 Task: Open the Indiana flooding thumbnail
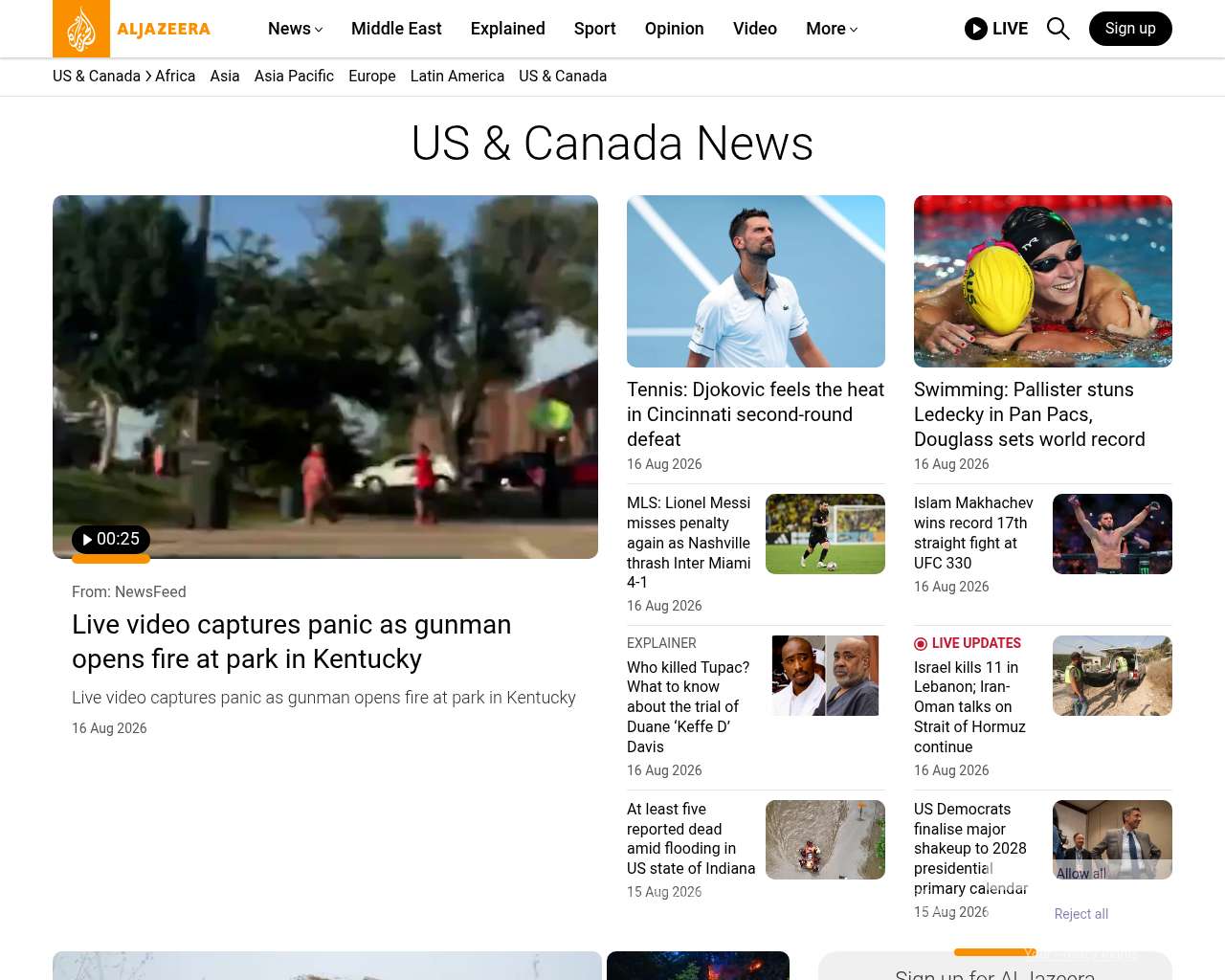(825, 839)
